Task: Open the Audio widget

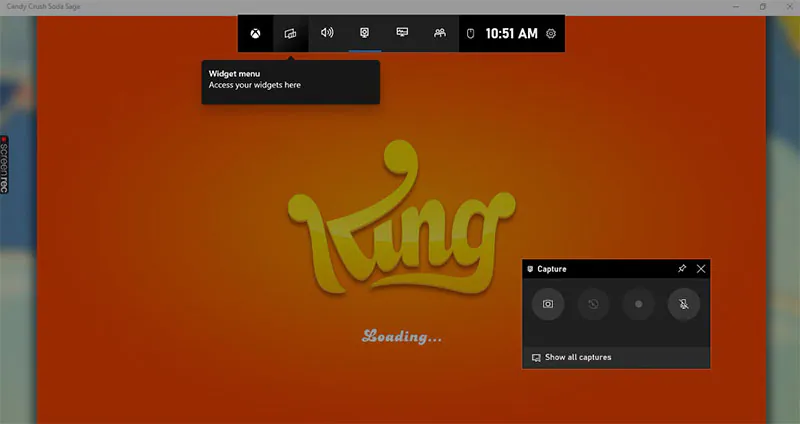Action: [327, 33]
